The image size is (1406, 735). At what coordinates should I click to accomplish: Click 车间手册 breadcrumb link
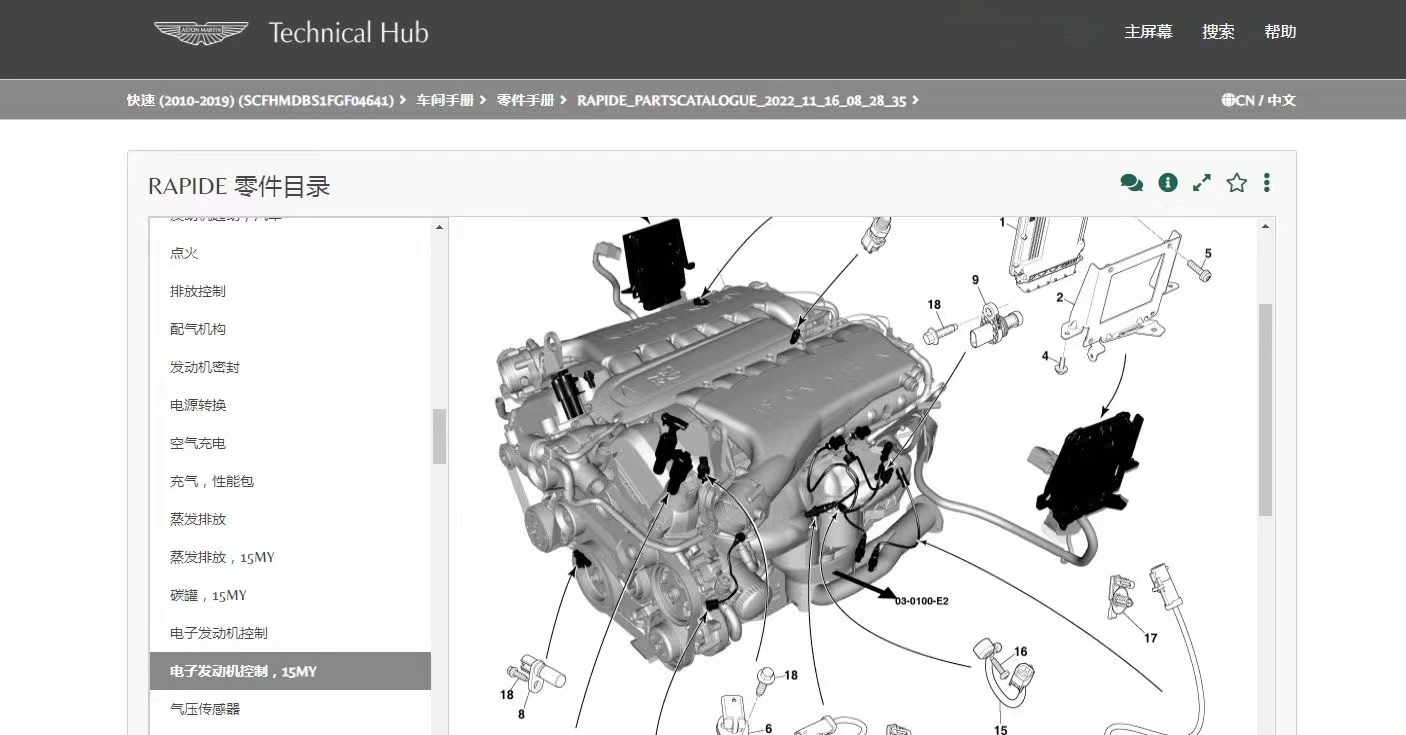click(445, 100)
